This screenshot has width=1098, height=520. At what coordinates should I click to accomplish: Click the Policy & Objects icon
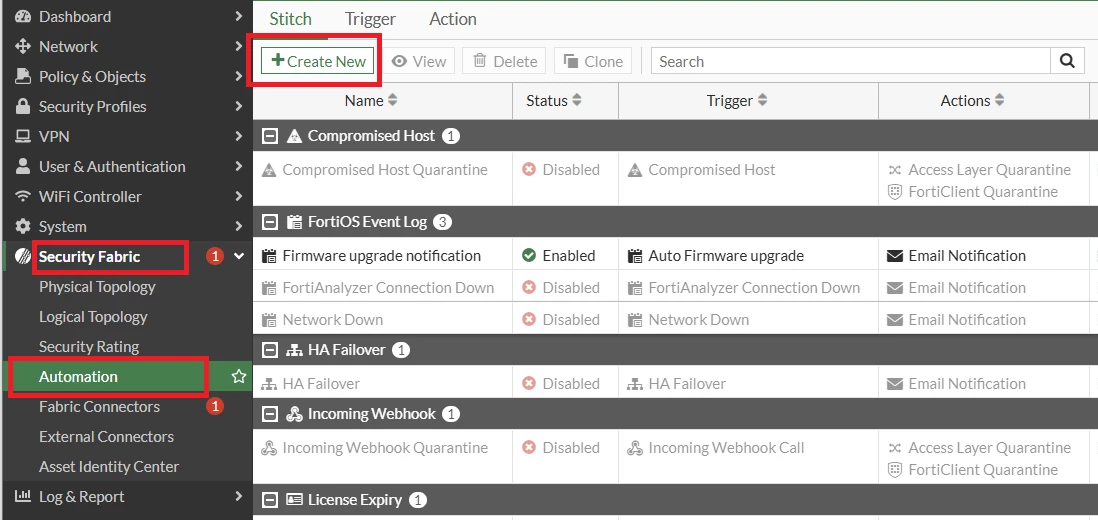tap(23, 76)
